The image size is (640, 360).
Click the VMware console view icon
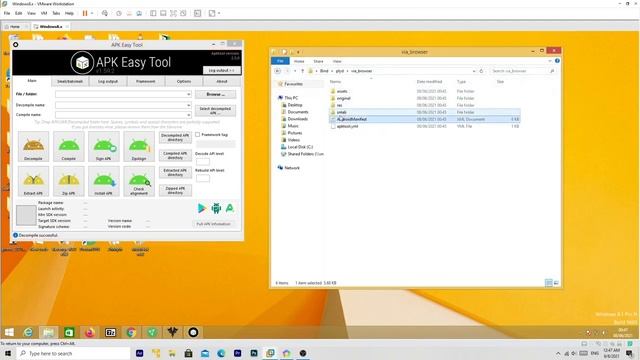coord(198,13)
